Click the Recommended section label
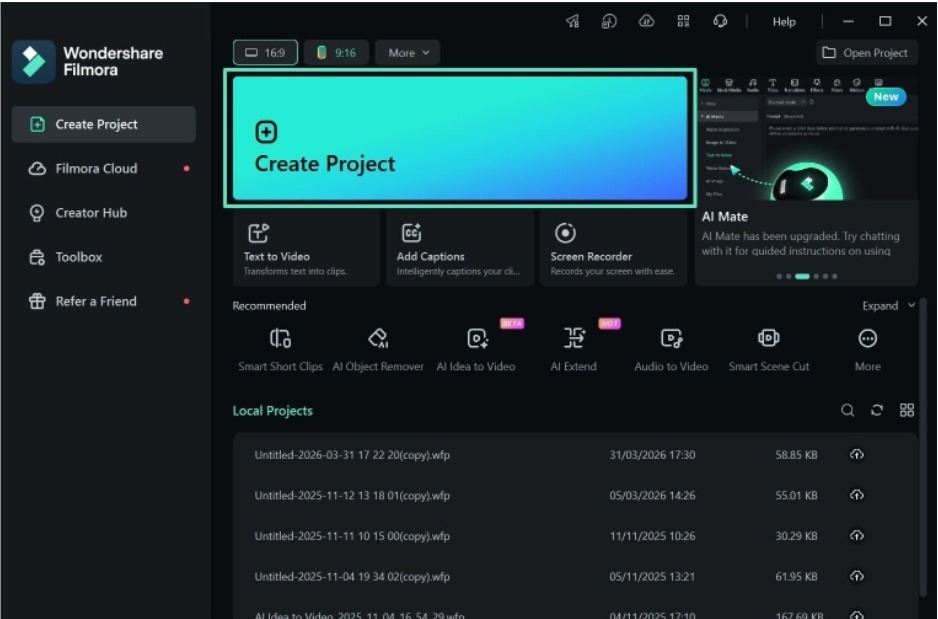This screenshot has width=938, height=619. click(x=269, y=306)
